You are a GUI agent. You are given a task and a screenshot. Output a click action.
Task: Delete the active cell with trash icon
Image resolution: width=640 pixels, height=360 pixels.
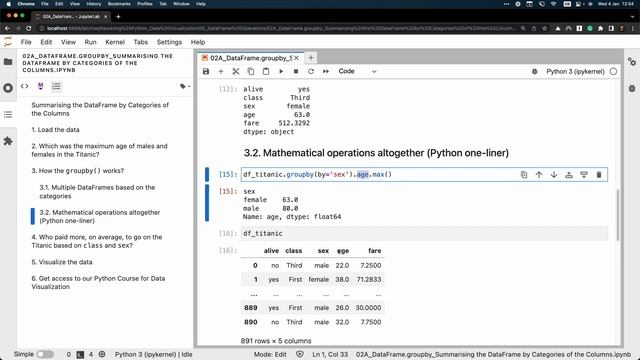click(x=599, y=175)
